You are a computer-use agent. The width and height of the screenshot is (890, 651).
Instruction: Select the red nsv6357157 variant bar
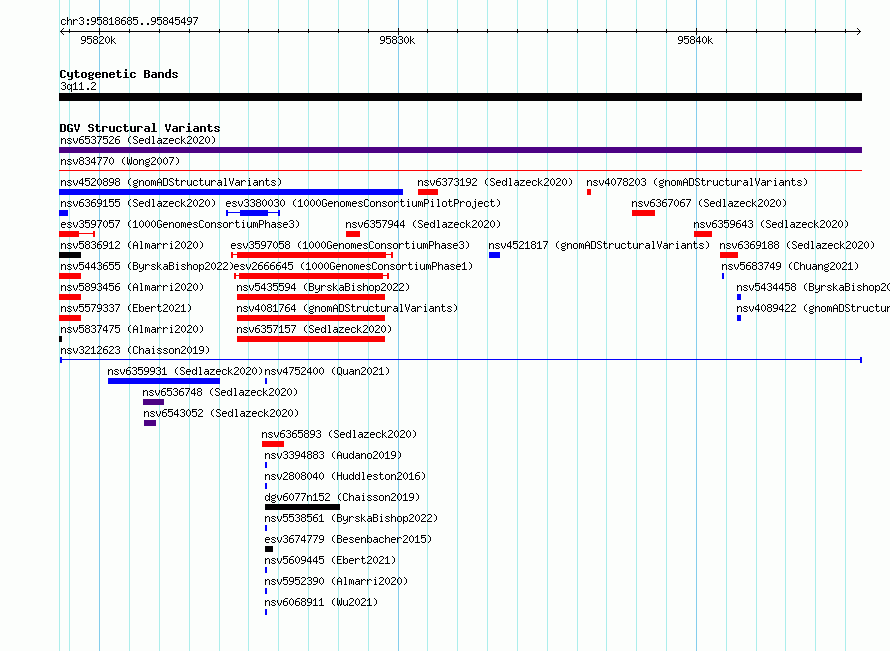[311, 339]
